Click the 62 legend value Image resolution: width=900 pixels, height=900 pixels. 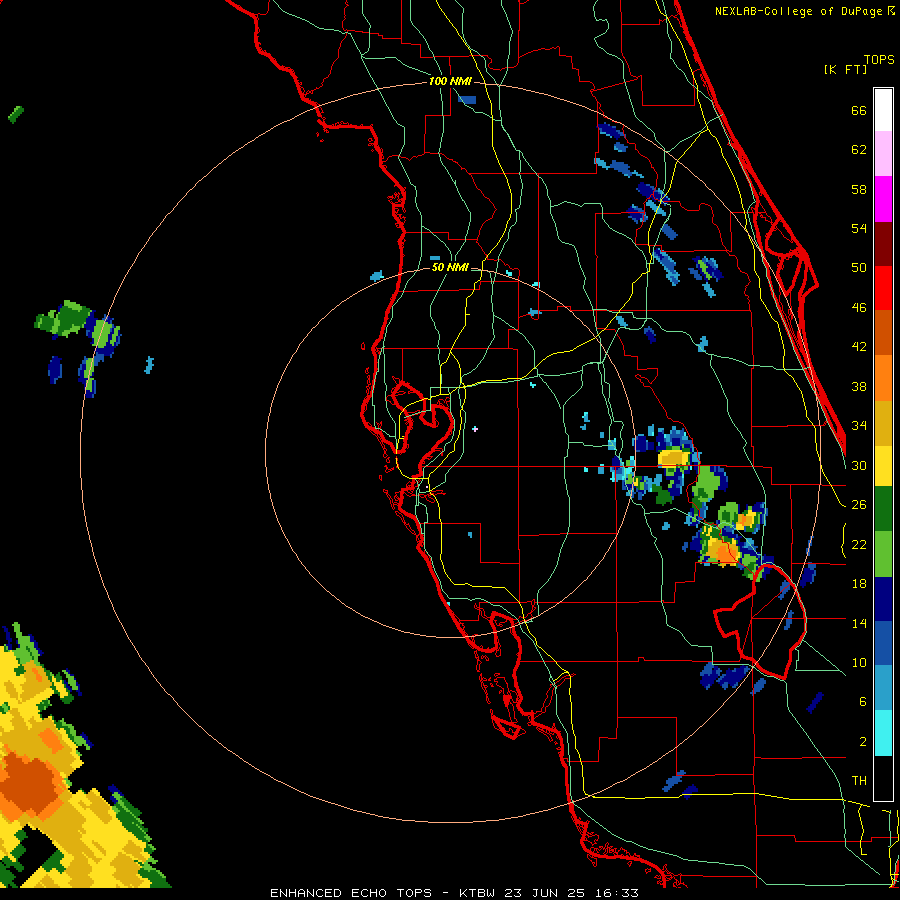pos(859,150)
